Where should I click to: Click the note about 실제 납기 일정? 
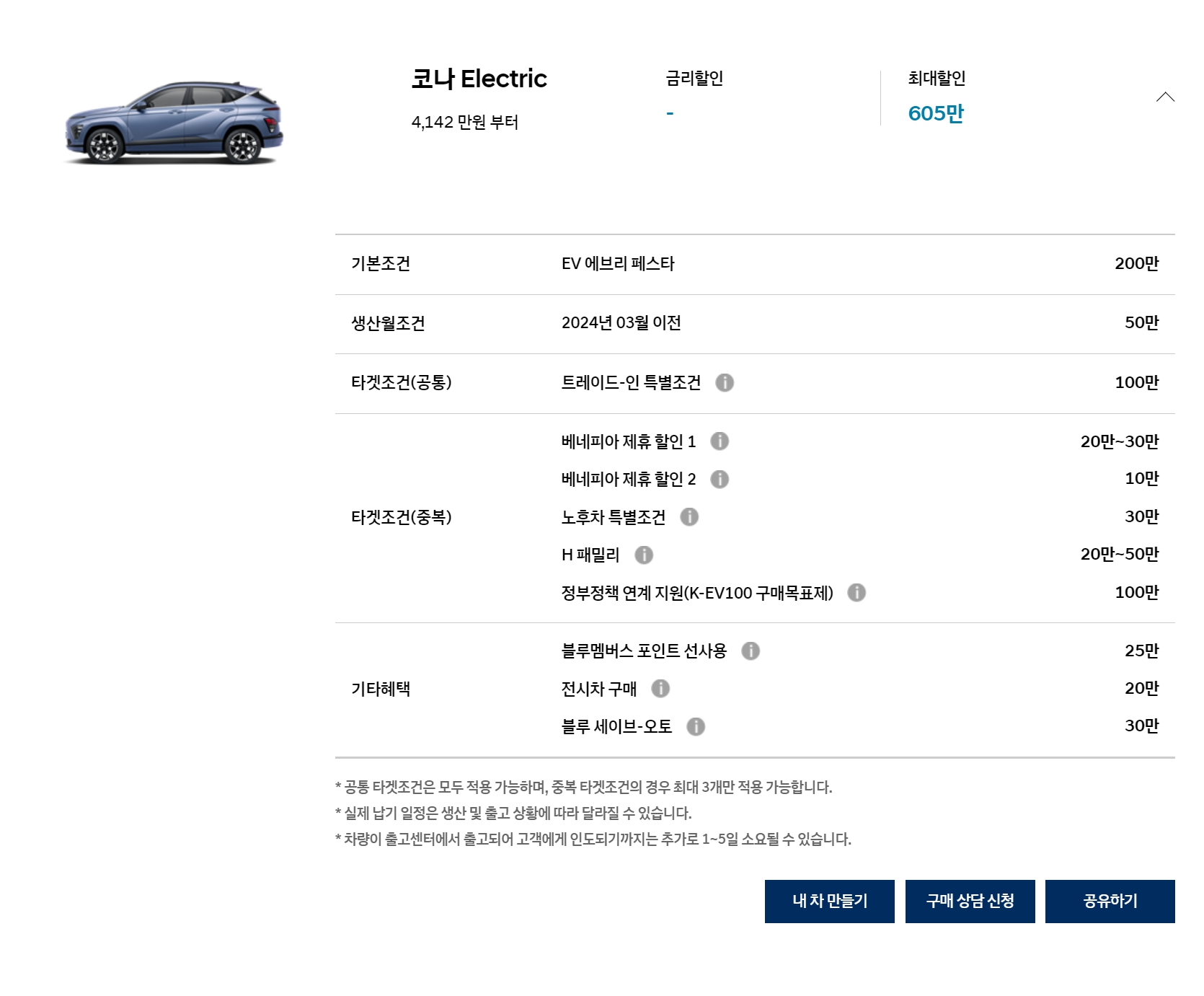pyautogui.click(x=513, y=813)
